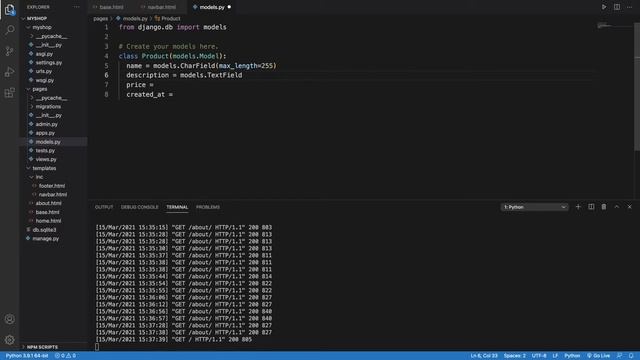
Task: Click pages breadcrumb segment
Action: 100,18
